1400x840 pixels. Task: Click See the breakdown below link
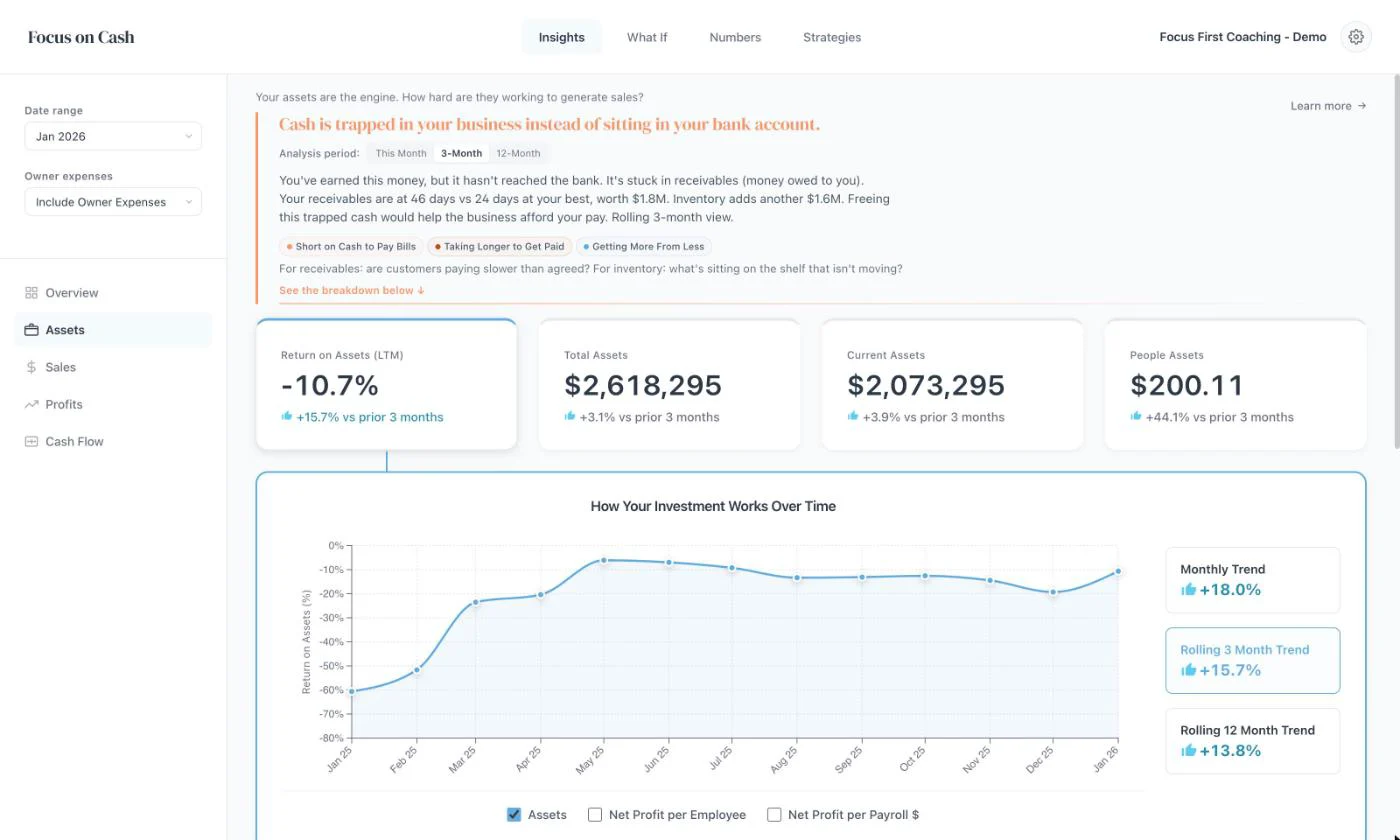[352, 290]
